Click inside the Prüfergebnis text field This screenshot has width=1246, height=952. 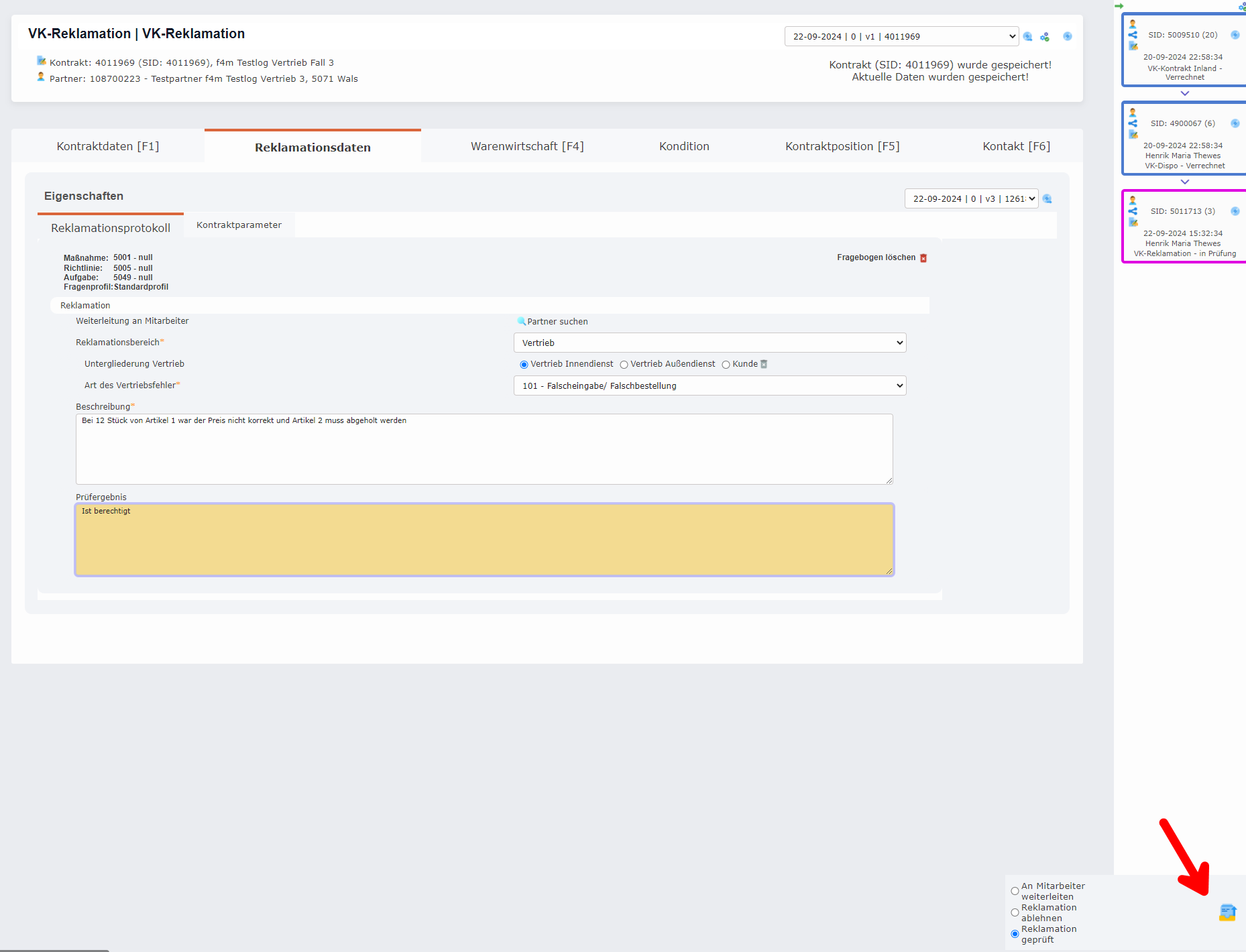click(484, 540)
